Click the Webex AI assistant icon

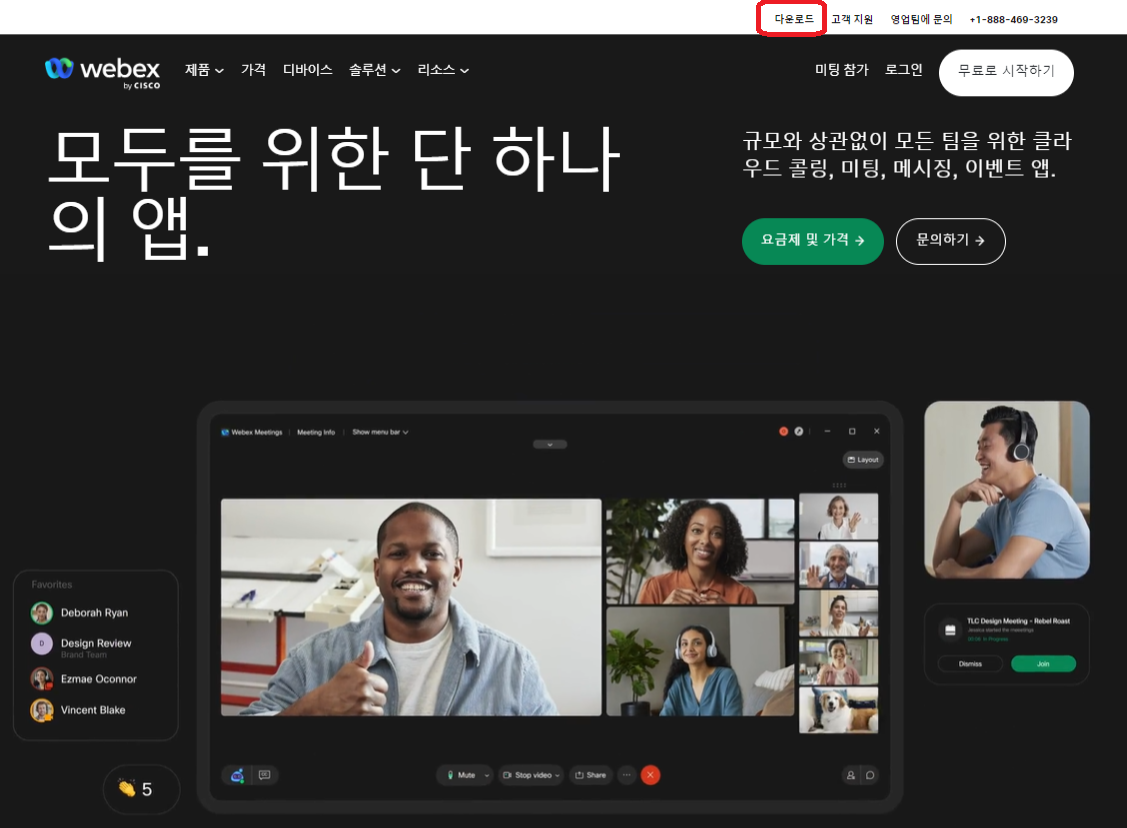tap(236, 775)
